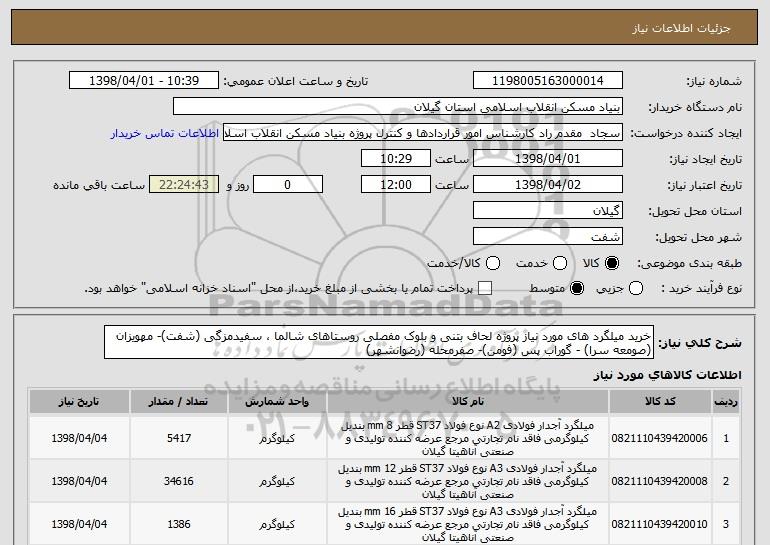Image resolution: width=770 pixels, height=545 pixels.
Task: Click the ساعت باقی مانده label
Action: point(99,185)
